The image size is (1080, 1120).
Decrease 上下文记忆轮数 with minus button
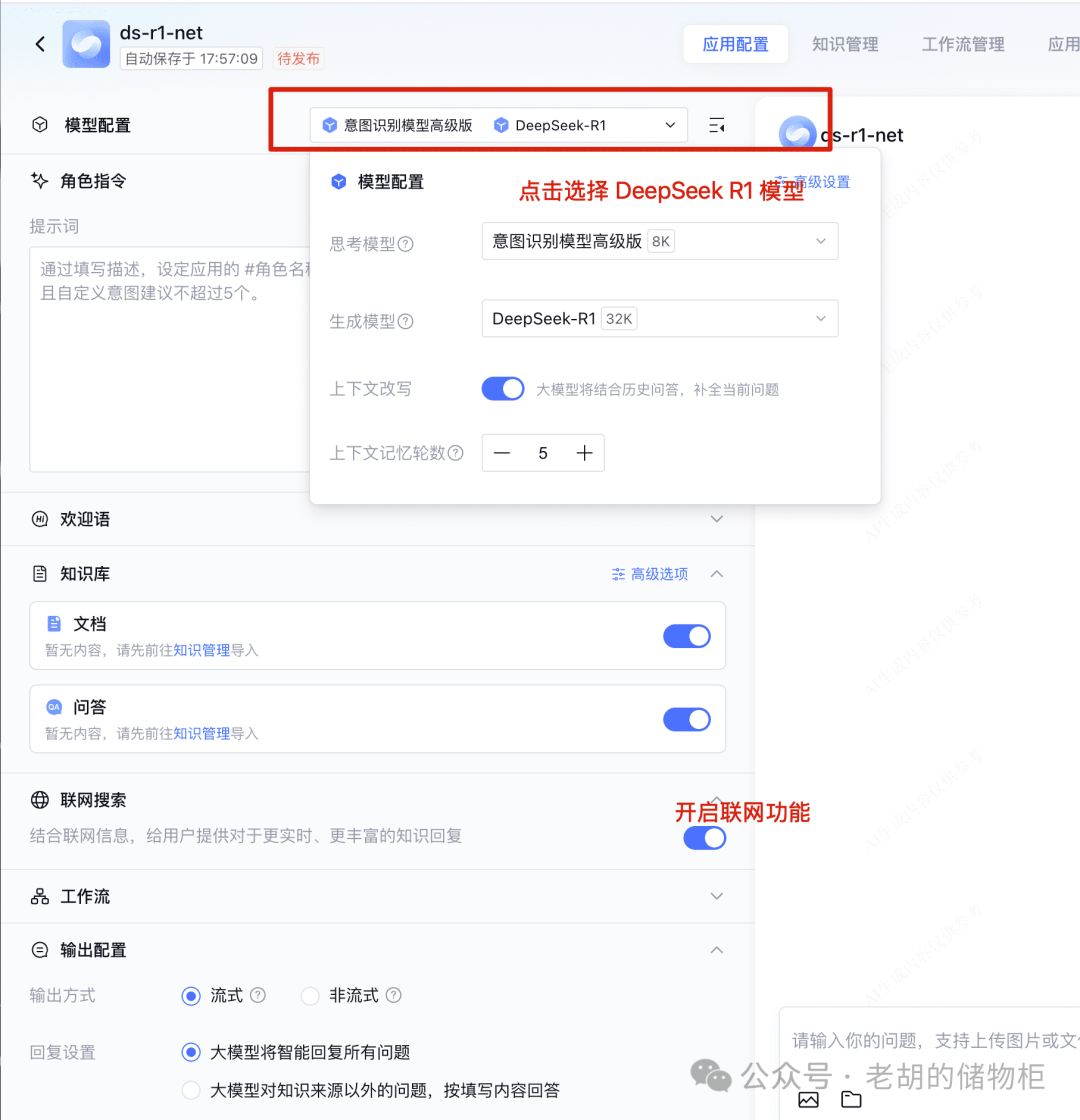click(502, 453)
